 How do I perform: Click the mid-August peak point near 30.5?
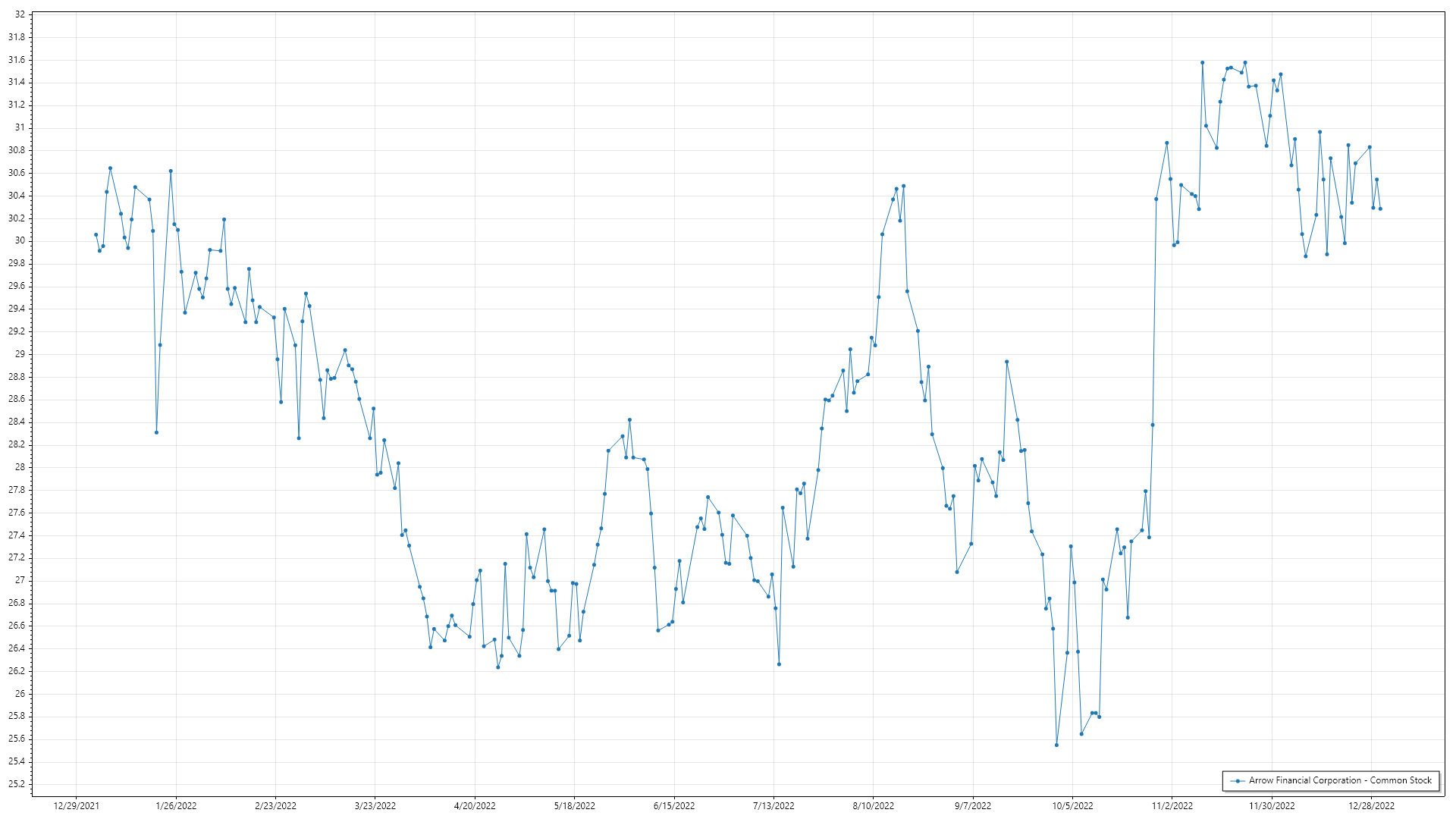pos(903,186)
